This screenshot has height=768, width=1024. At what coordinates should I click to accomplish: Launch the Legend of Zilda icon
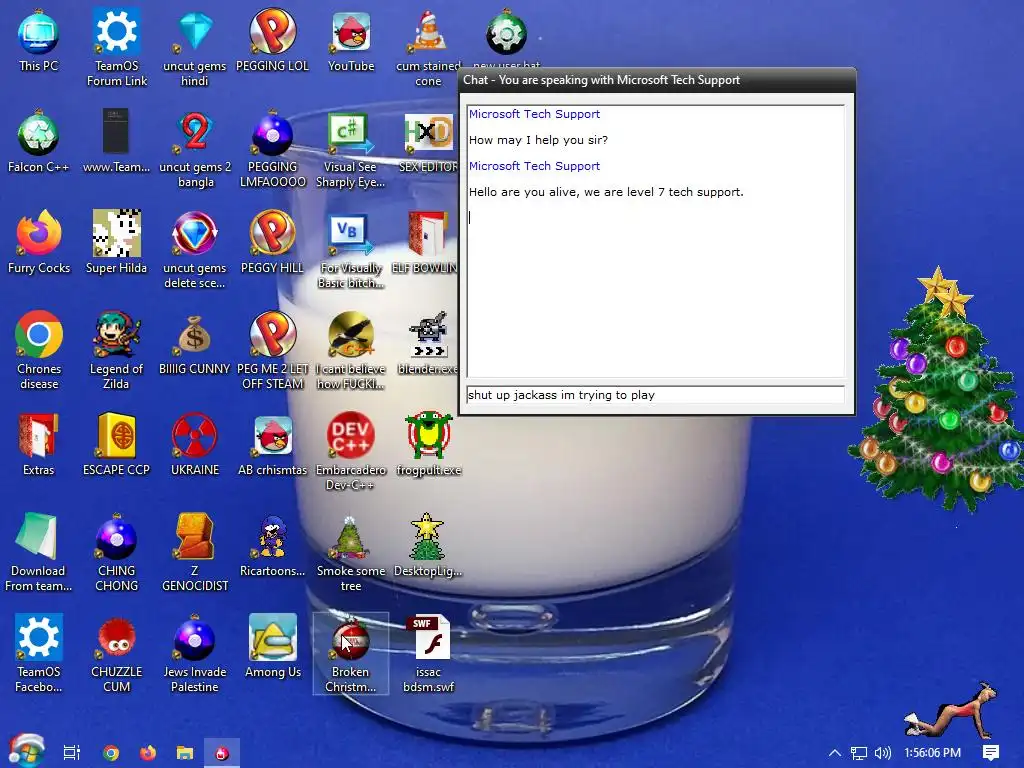tap(116, 350)
